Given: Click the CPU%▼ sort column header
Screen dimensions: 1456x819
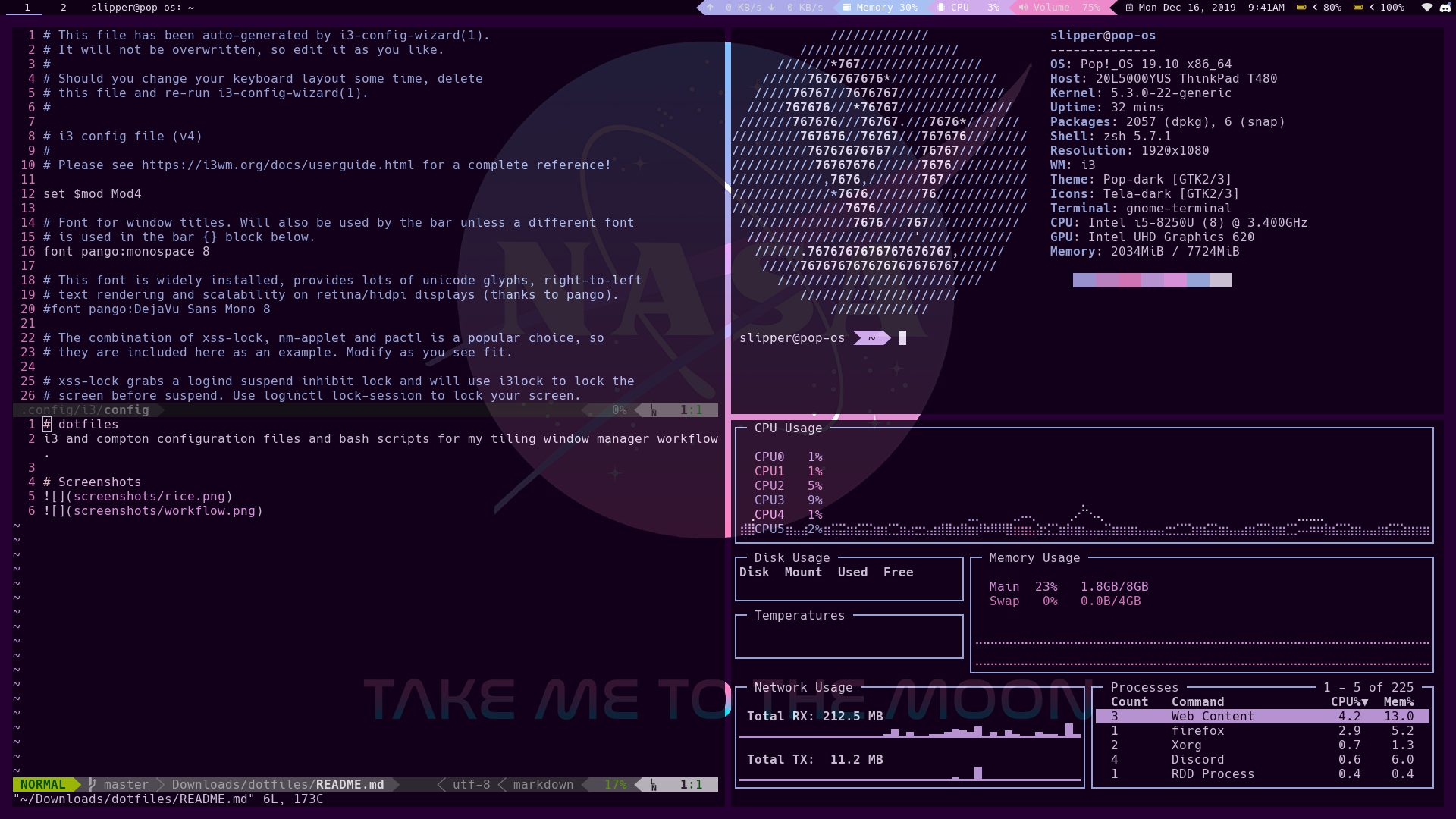Looking at the screenshot, I should click(1349, 702).
